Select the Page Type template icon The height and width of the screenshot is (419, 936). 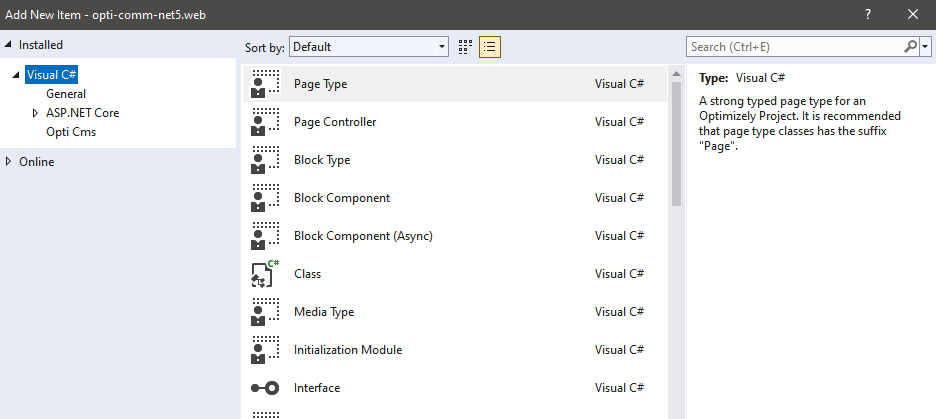click(265, 84)
